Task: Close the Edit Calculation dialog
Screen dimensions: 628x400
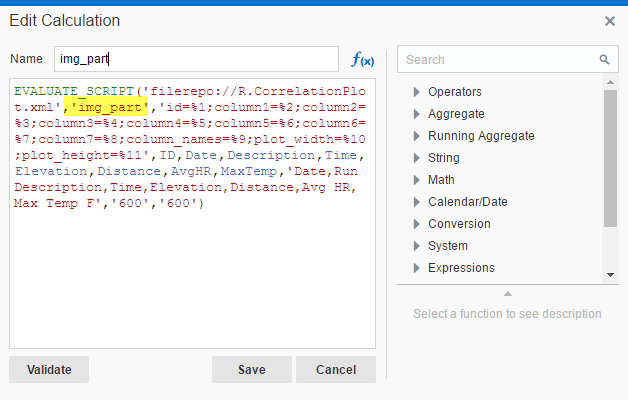Action: click(610, 20)
